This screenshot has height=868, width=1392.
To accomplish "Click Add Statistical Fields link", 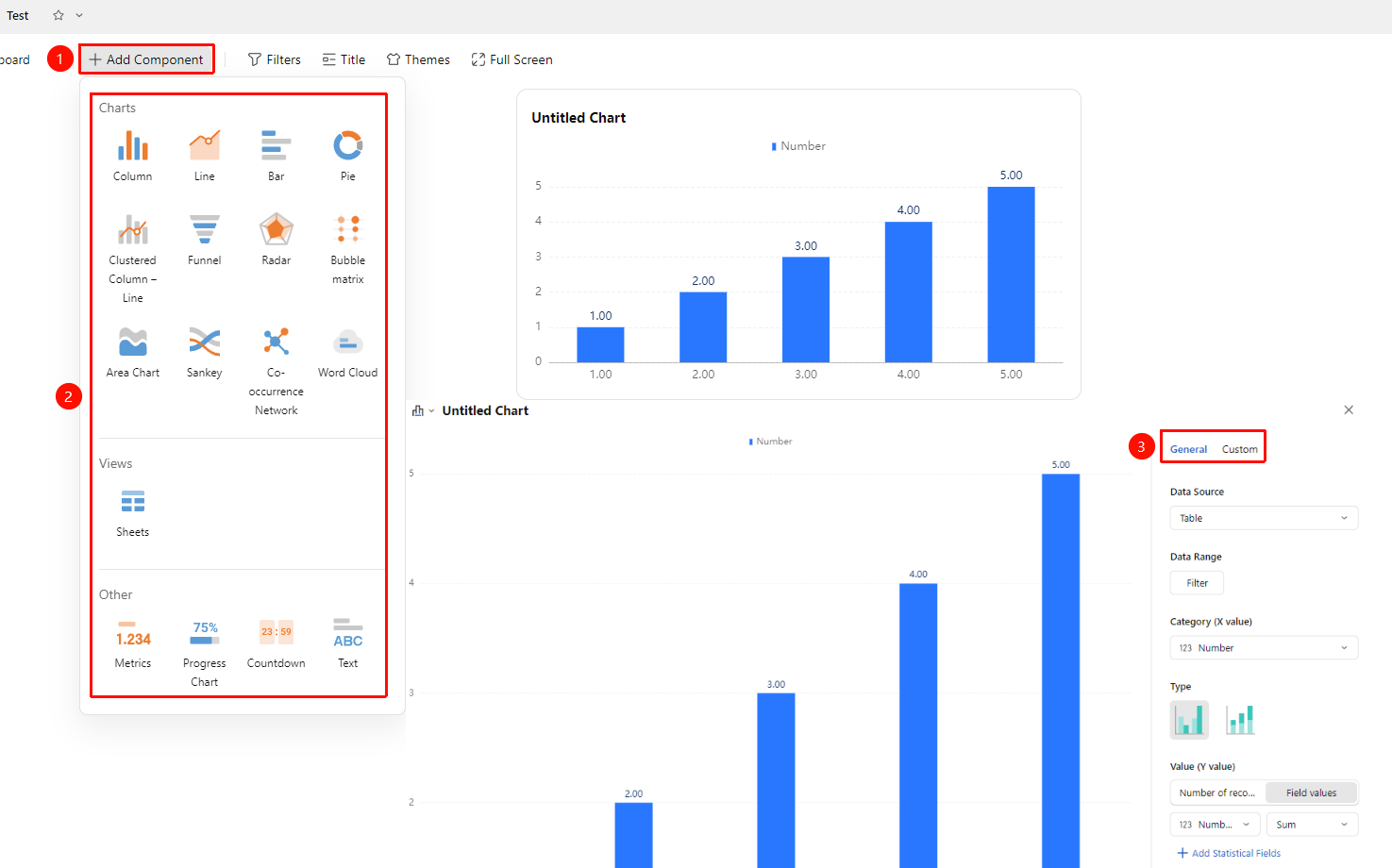I will tap(1229, 853).
